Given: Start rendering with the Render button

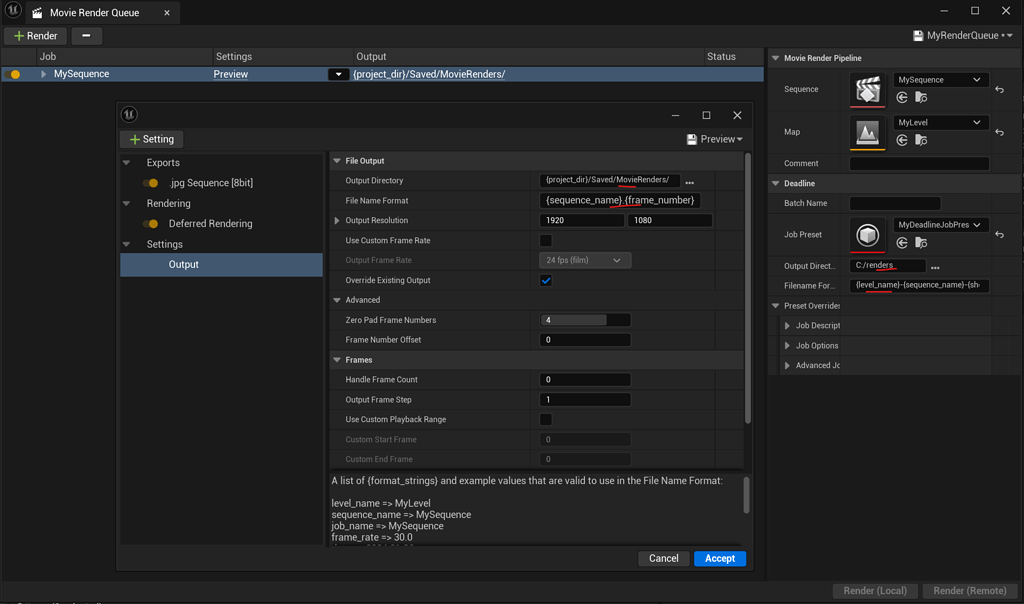Looking at the screenshot, I should (x=36, y=35).
